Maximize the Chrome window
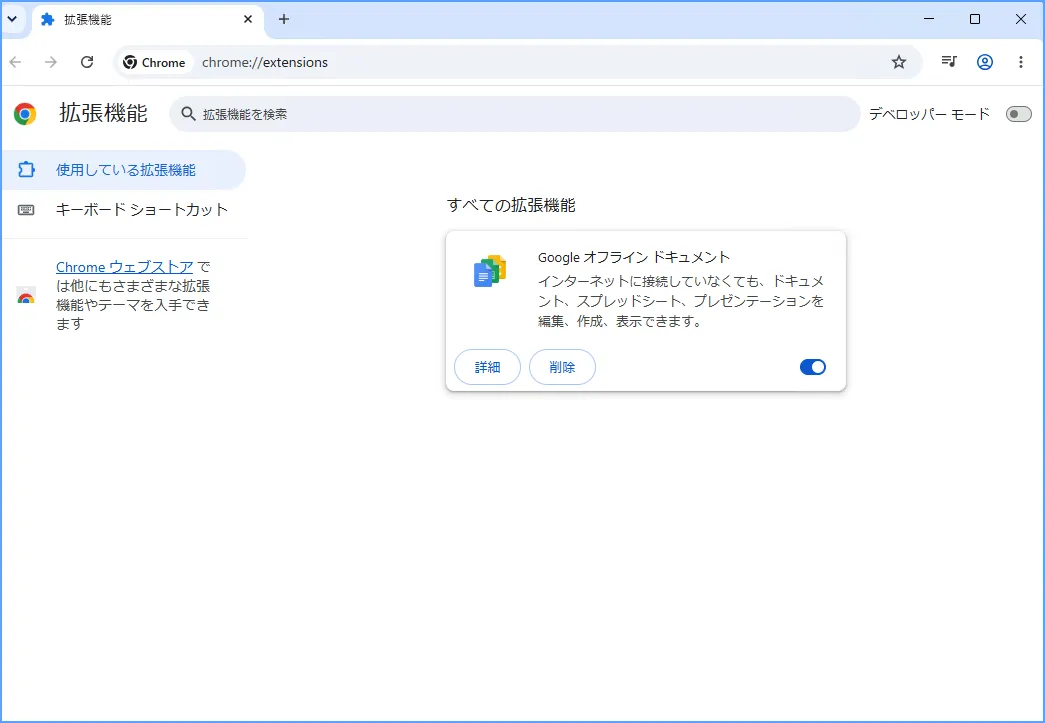Image resolution: width=1045 pixels, height=723 pixels. coord(974,19)
